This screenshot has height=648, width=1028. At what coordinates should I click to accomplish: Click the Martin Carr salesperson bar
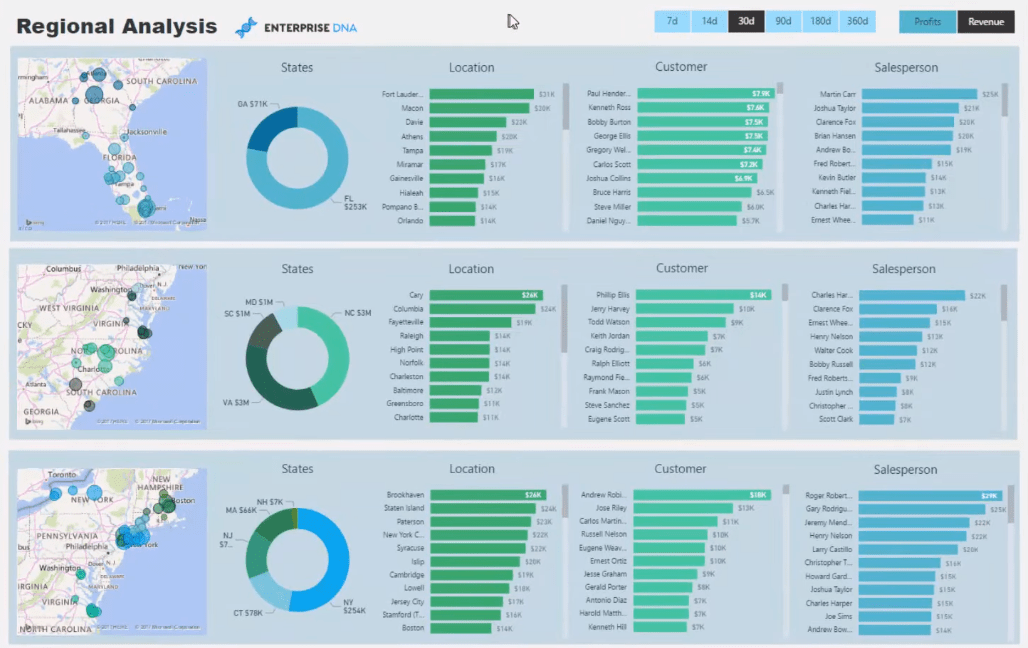(919, 94)
